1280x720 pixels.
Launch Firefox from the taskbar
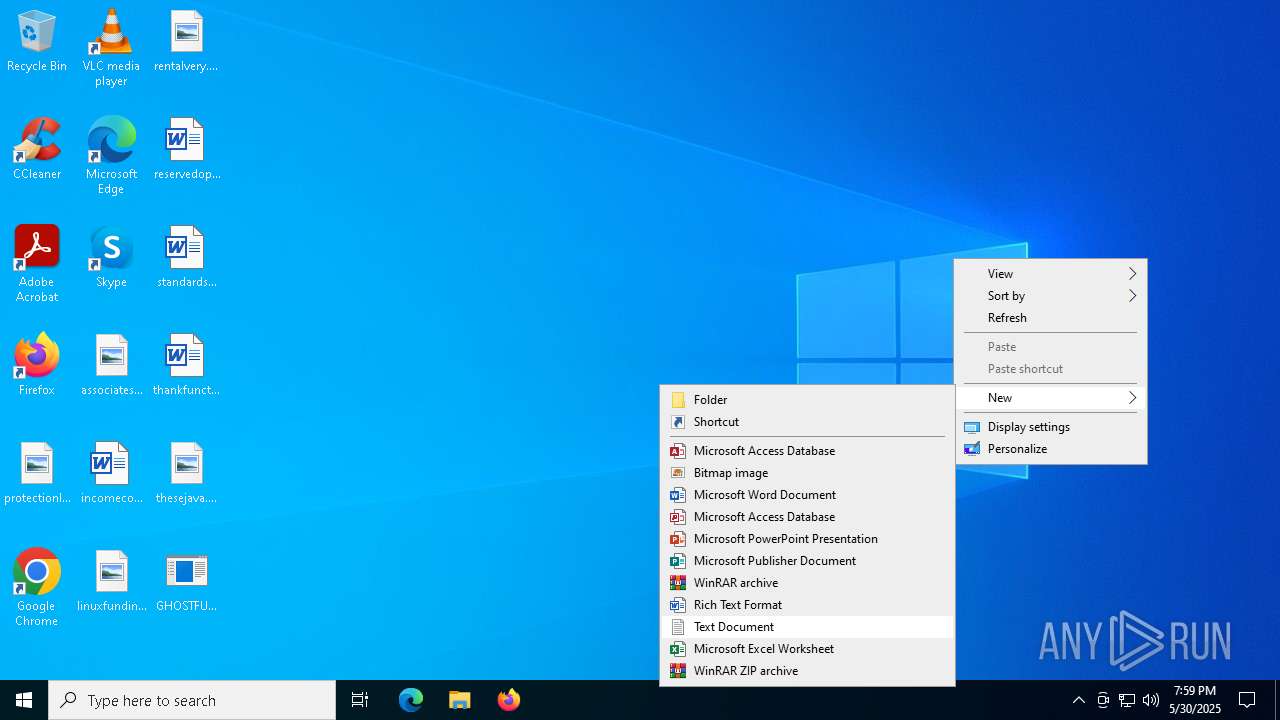(x=509, y=700)
